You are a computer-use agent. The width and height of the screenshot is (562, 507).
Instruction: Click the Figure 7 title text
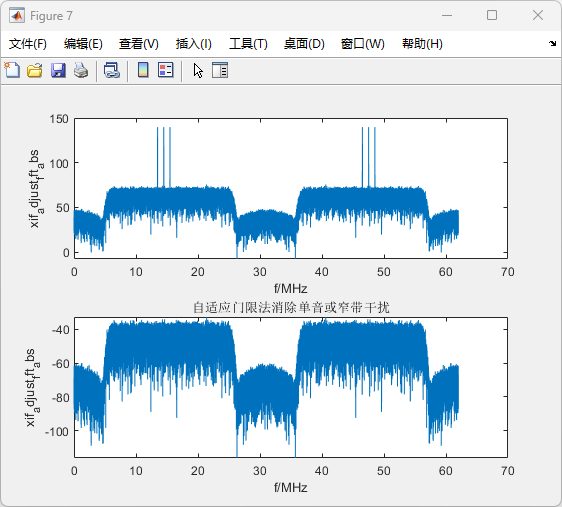pos(51,16)
